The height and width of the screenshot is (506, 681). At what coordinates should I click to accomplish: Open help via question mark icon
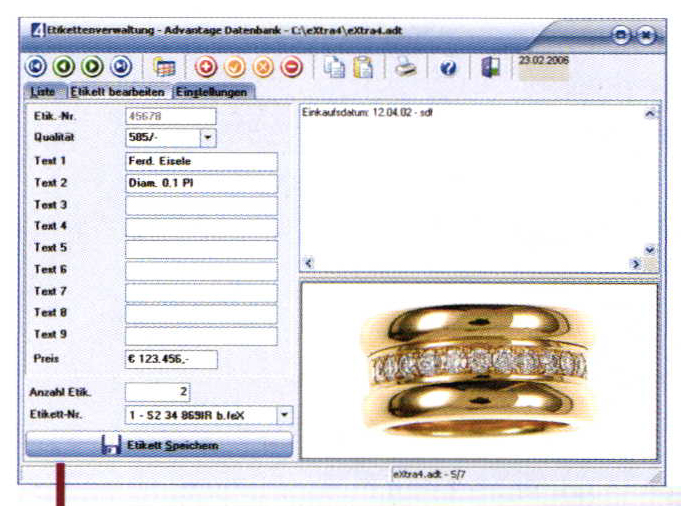[x=448, y=68]
